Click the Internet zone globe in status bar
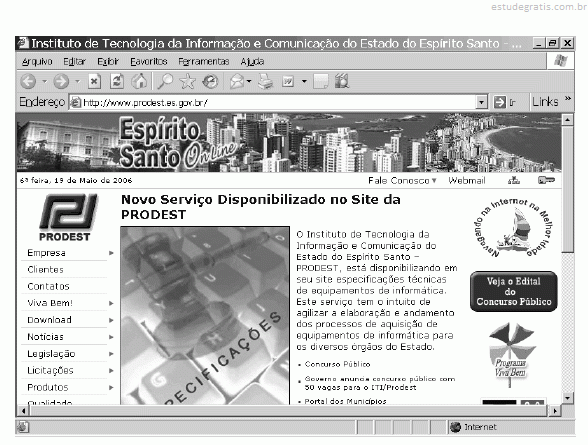This screenshot has width=588, height=445. tap(455, 427)
